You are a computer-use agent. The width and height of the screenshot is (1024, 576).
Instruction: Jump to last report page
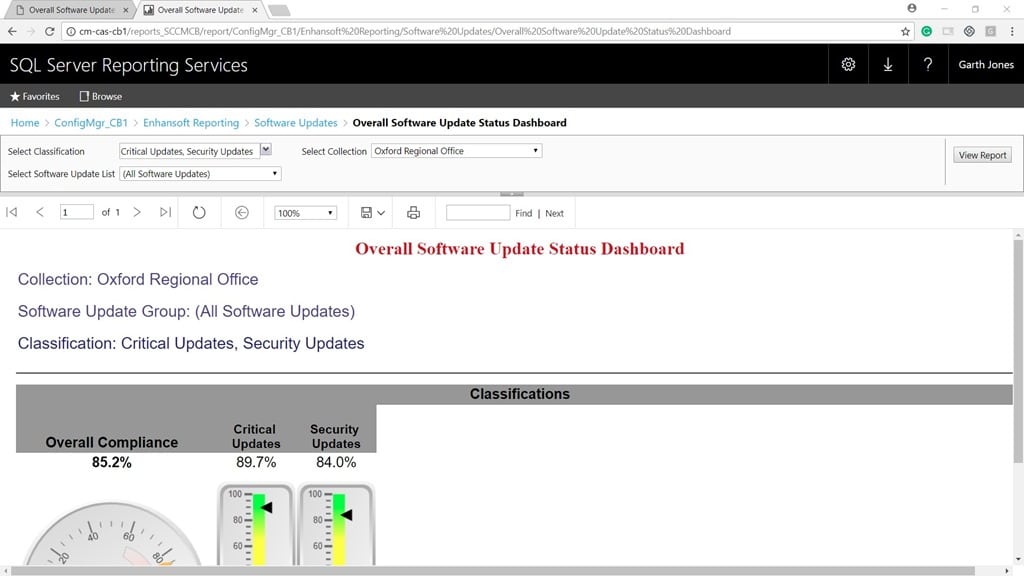[165, 212]
